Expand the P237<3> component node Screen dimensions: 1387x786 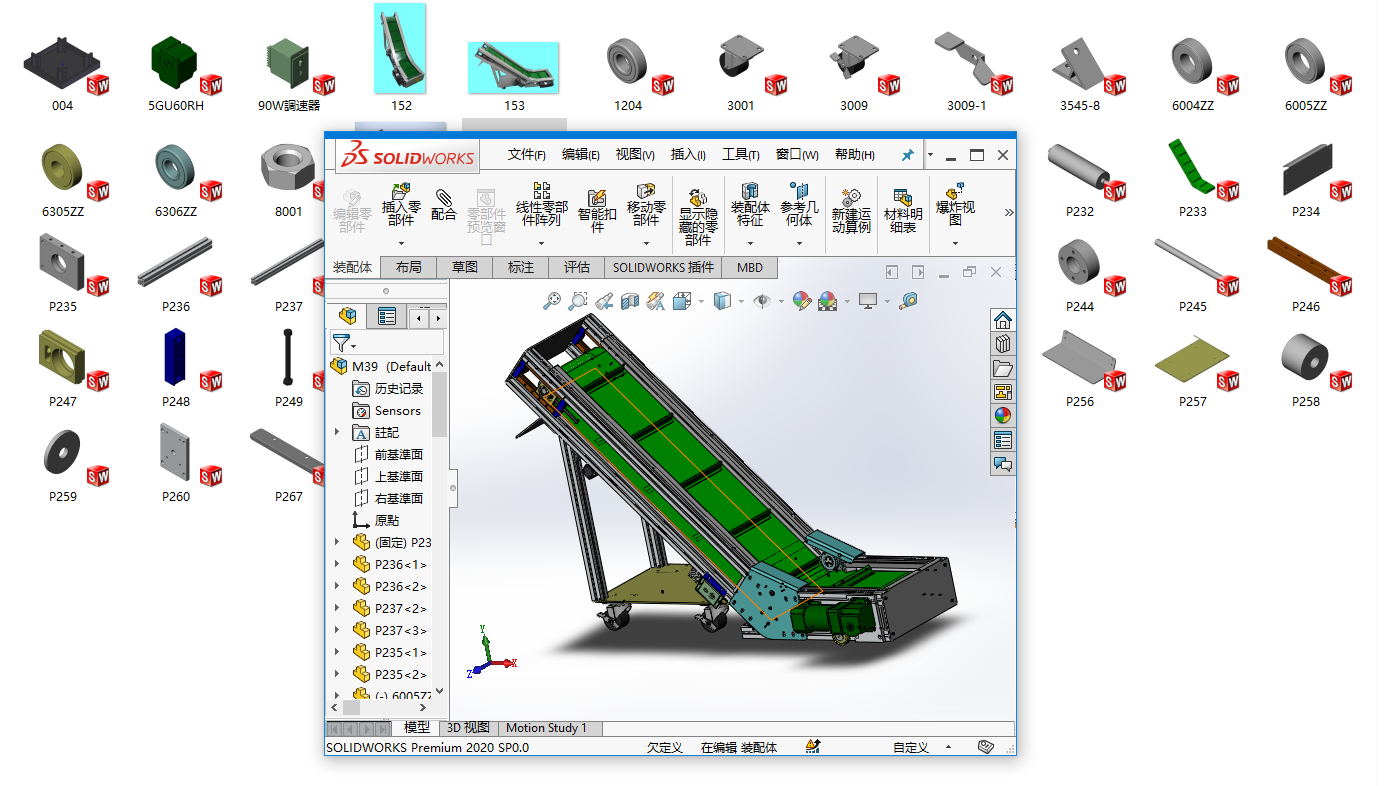337,630
